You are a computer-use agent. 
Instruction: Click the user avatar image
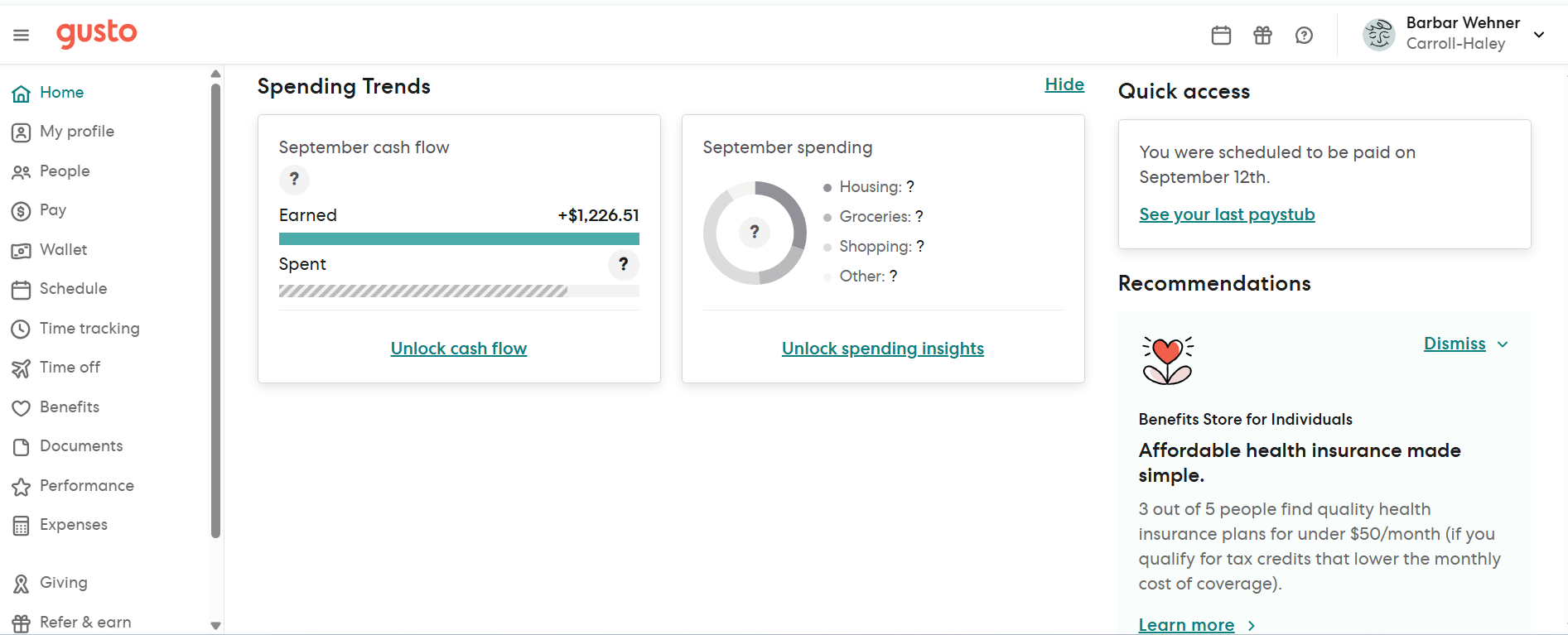coord(1379,35)
